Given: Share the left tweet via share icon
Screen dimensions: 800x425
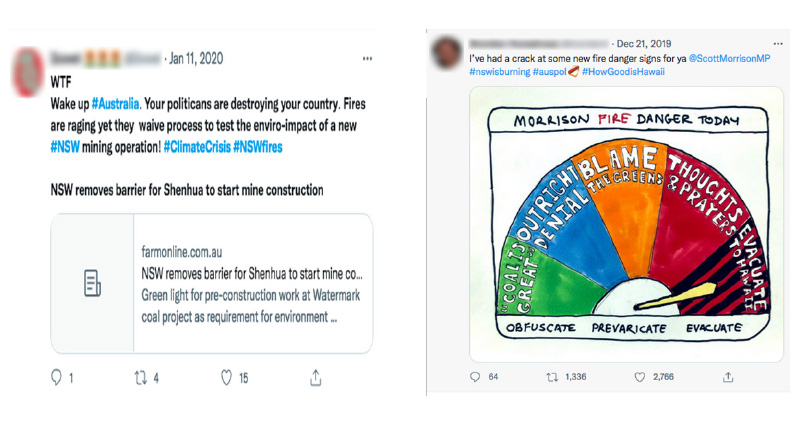Looking at the screenshot, I should click(316, 378).
